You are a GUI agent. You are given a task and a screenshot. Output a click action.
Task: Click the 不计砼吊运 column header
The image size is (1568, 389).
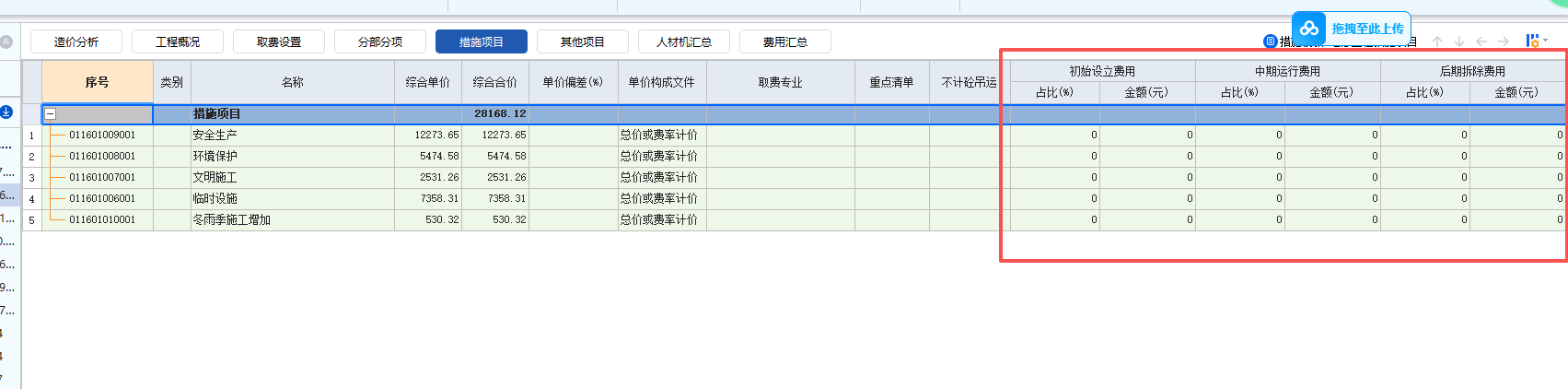[970, 82]
